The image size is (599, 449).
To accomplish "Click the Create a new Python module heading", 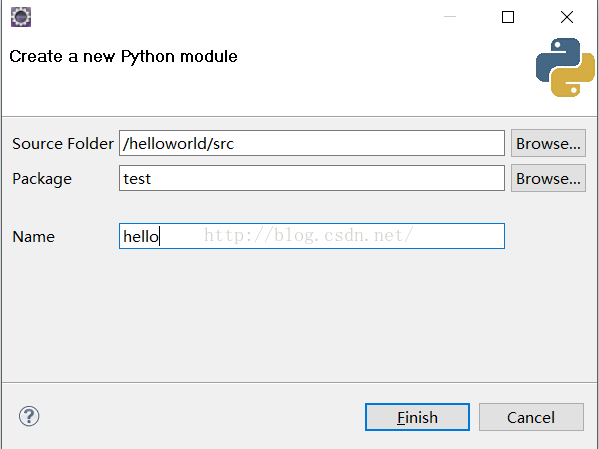I will (x=123, y=57).
